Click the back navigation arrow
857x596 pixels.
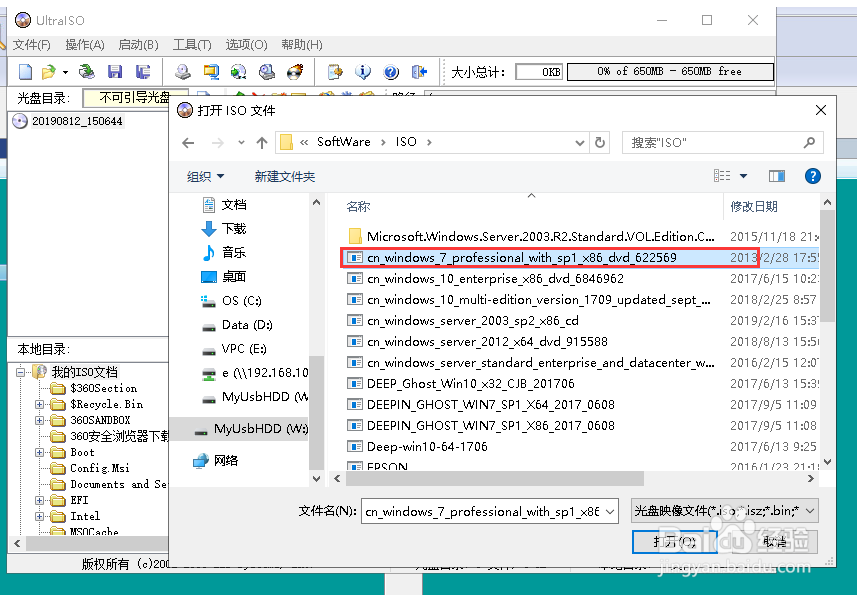point(187,143)
